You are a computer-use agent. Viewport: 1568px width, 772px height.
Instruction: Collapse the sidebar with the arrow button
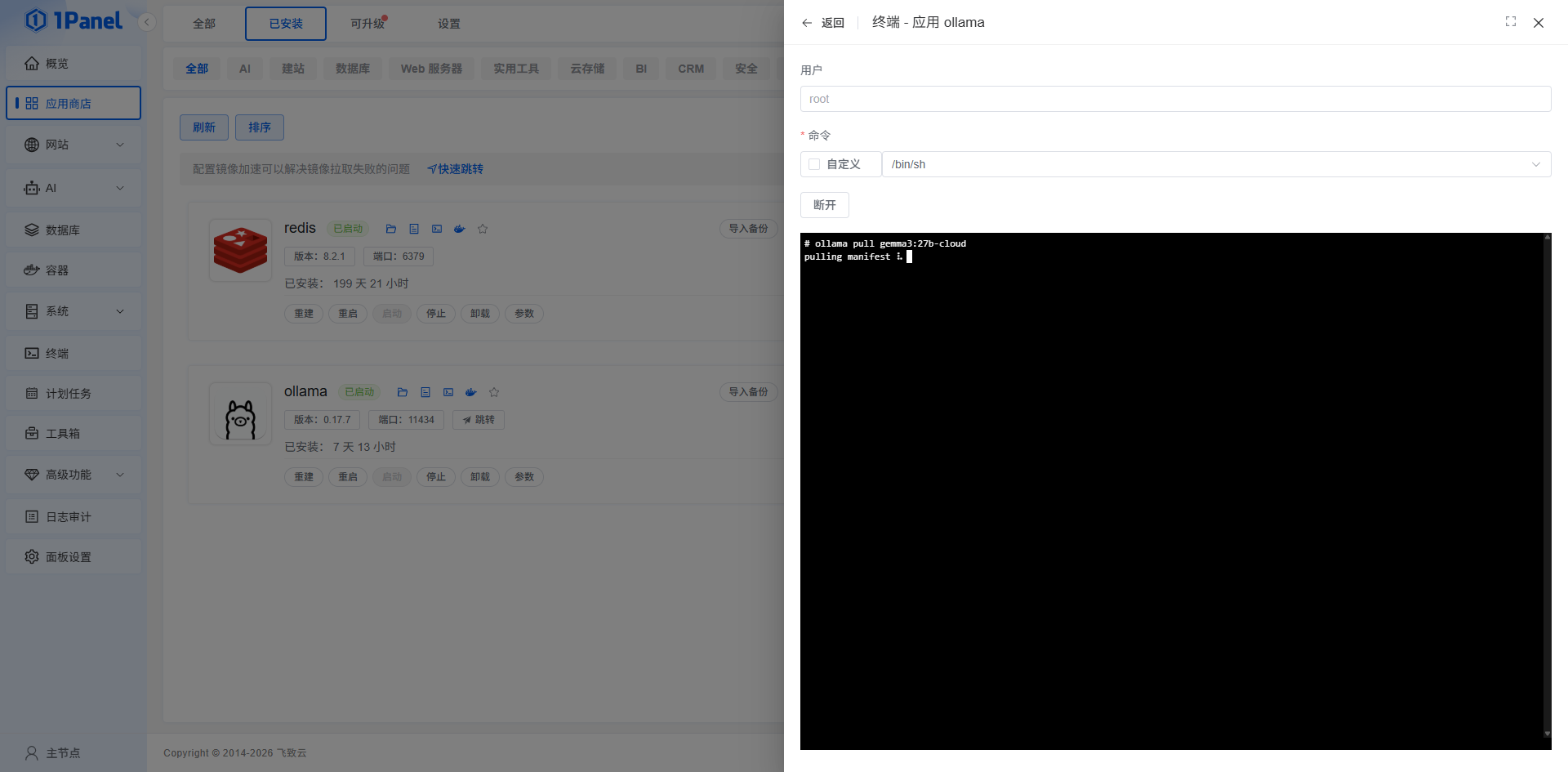coord(147,22)
